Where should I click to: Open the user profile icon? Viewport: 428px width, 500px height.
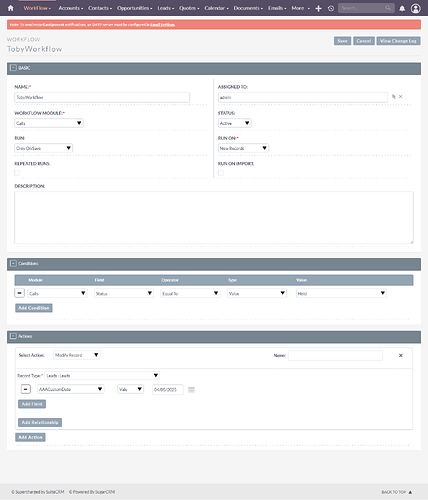pyautogui.click(x=415, y=8)
